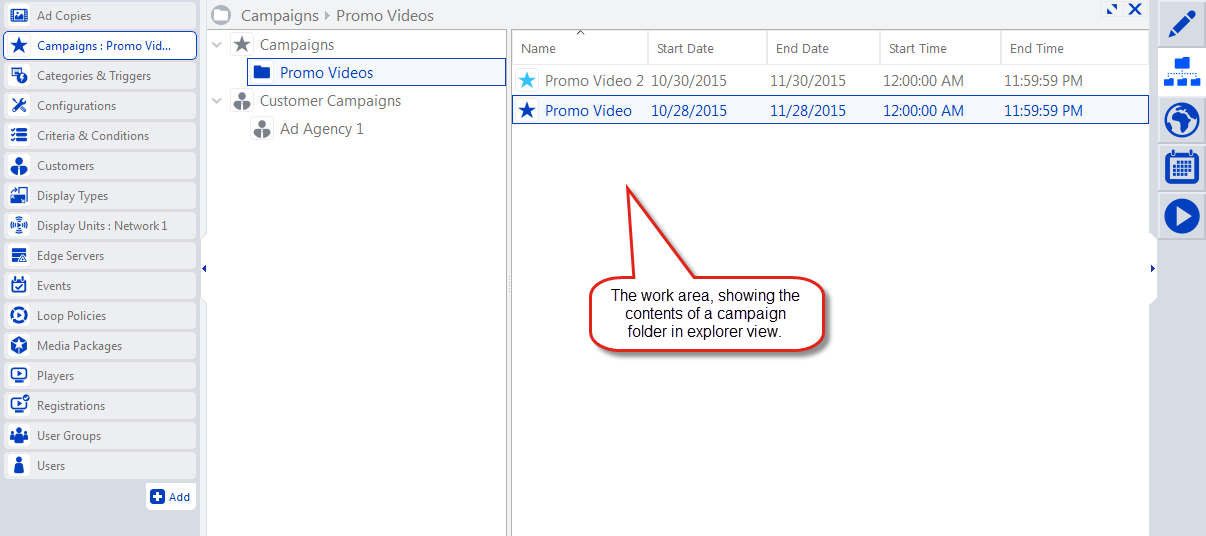The width and height of the screenshot is (1206, 536).
Task: Collapse the right toolbar with arrow handle
Action: (x=1152, y=268)
